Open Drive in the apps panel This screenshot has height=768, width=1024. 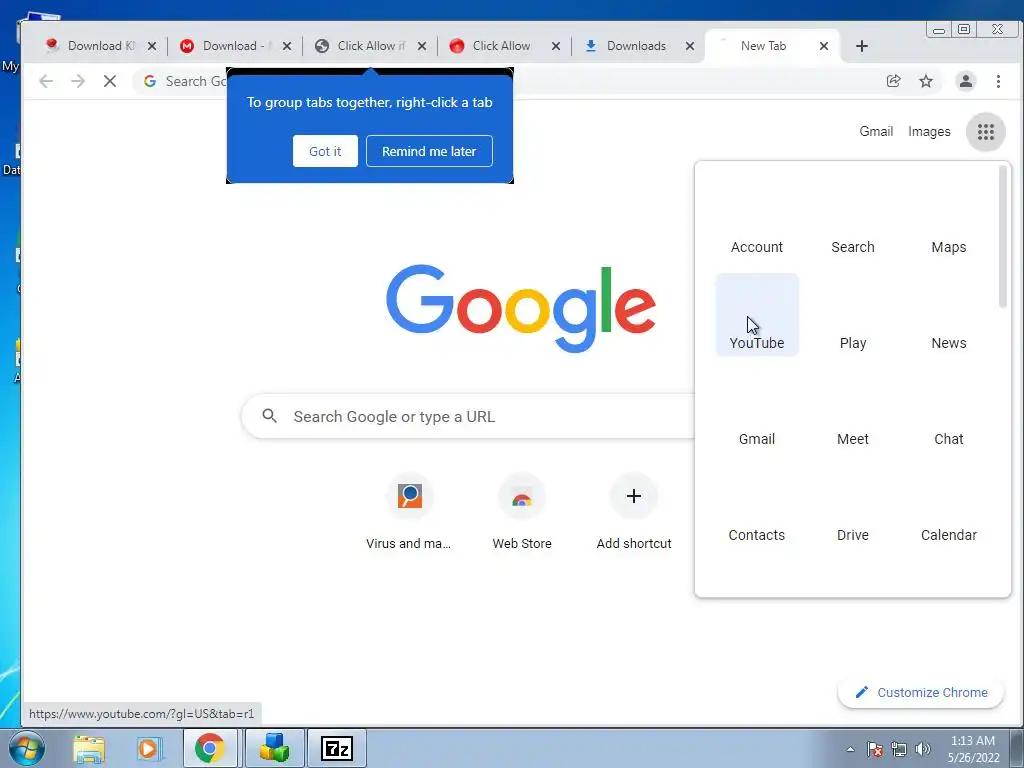click(853, 507)
